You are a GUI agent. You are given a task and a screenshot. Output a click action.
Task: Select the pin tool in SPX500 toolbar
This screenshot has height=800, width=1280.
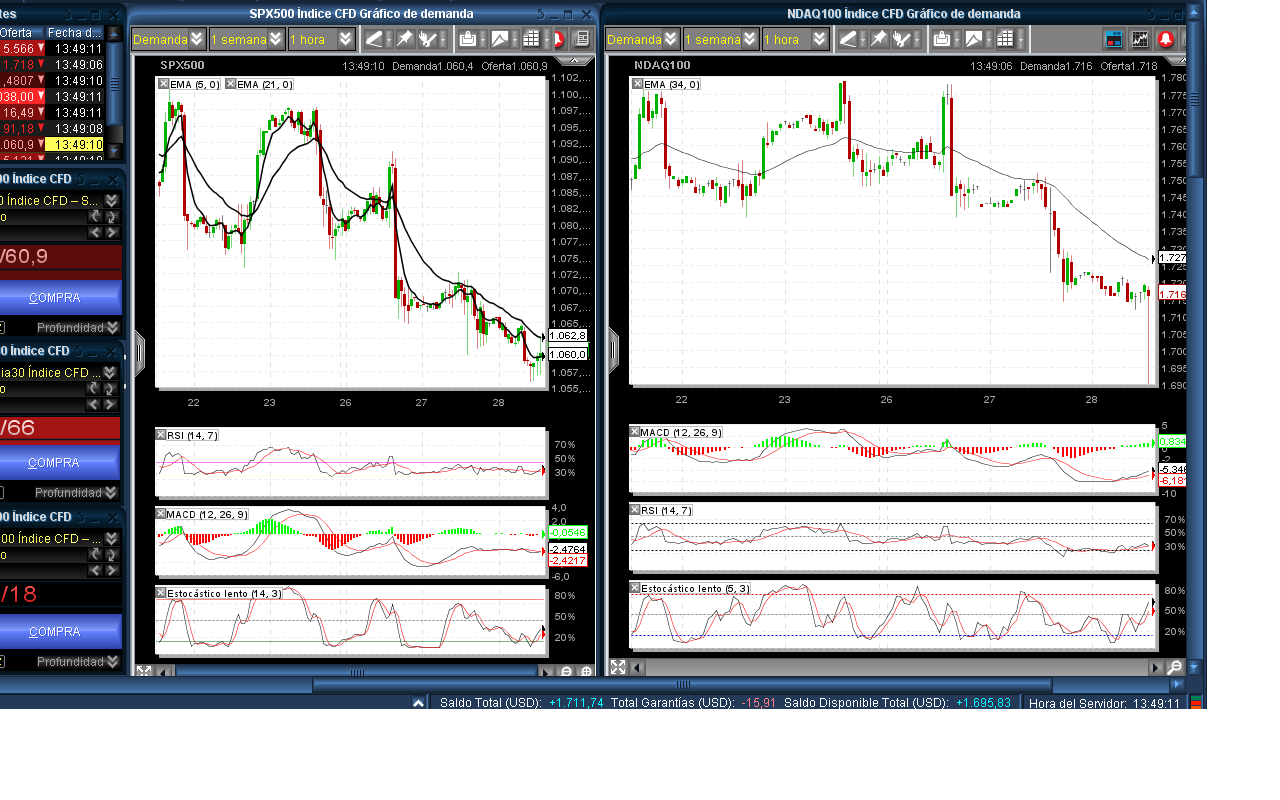point(404,39)
